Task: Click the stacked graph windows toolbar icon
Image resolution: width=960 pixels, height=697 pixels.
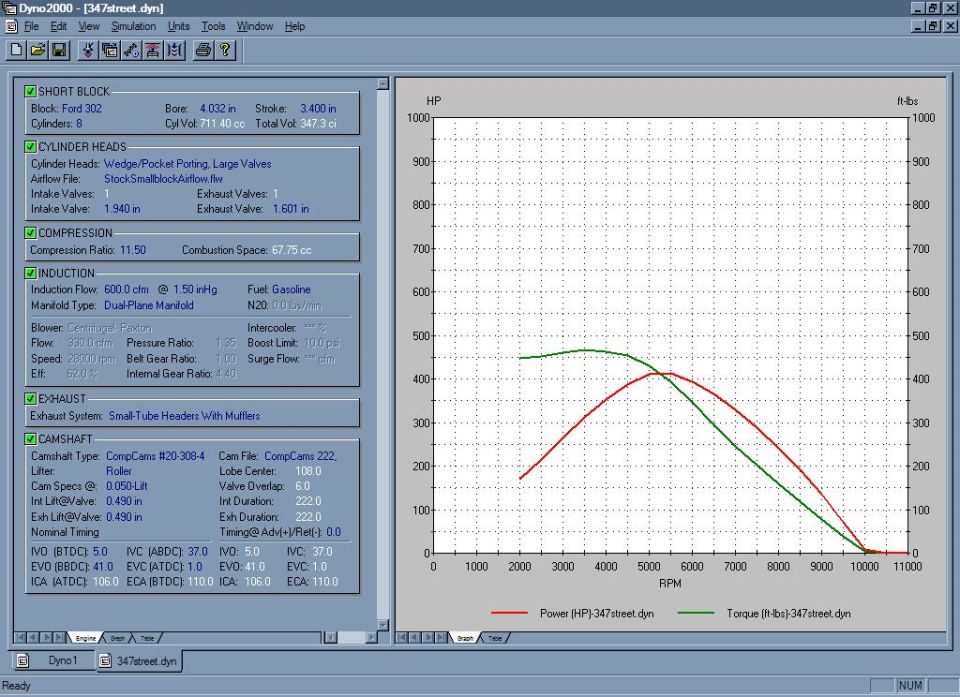Action: click(110, 50)
